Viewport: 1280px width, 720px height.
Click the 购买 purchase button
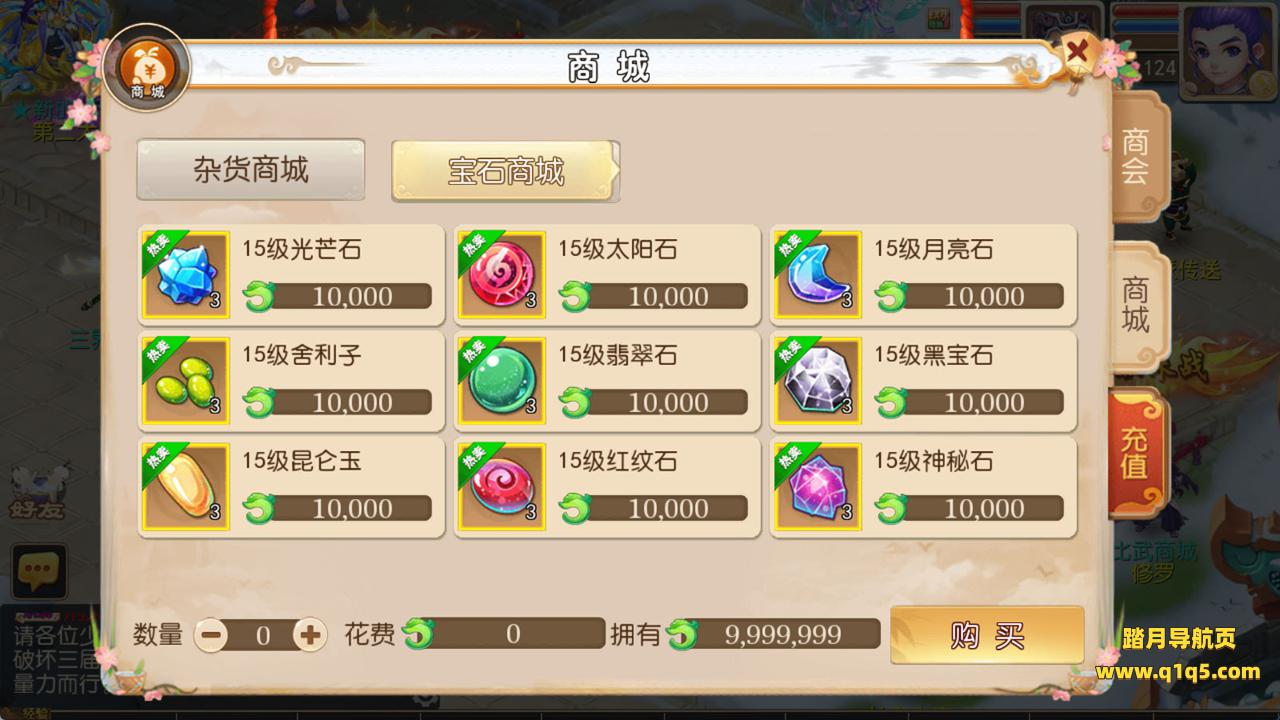987,635
